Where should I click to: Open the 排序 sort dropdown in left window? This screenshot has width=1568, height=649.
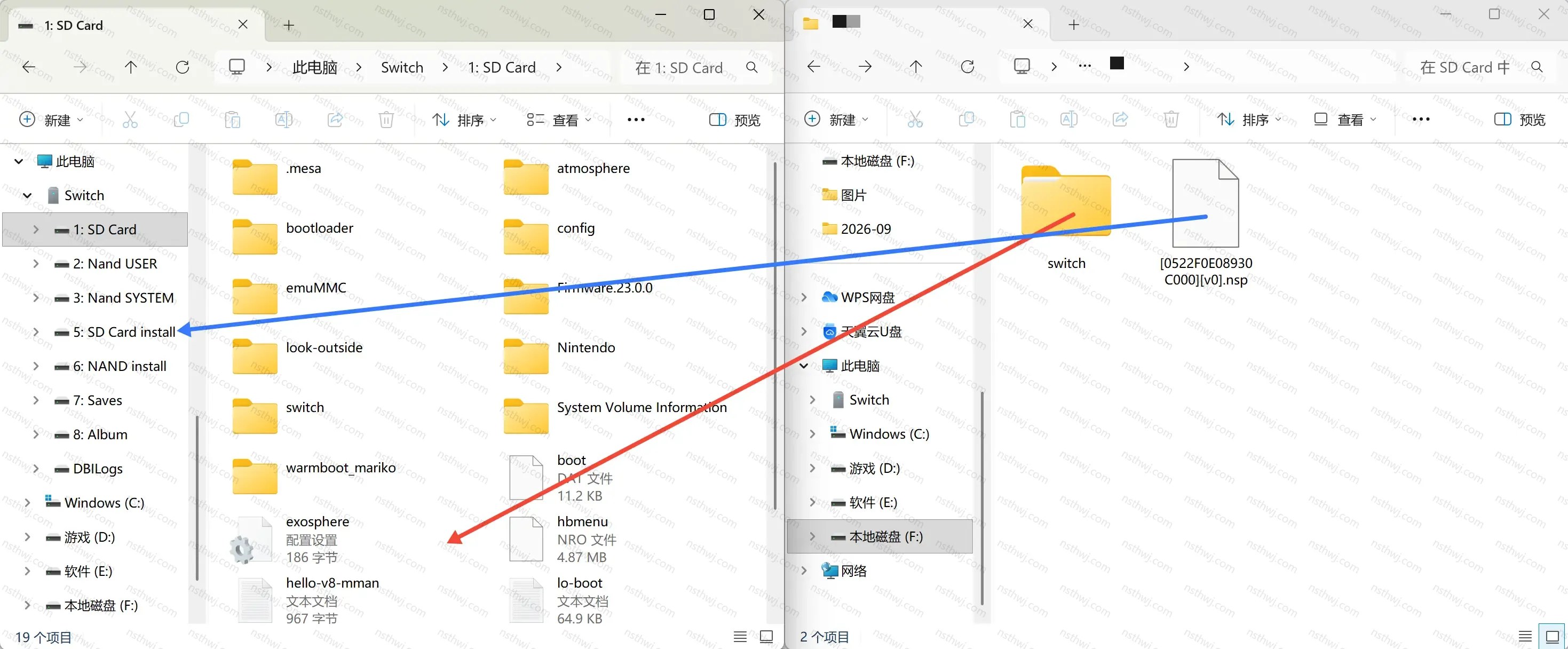coord(464,120)
